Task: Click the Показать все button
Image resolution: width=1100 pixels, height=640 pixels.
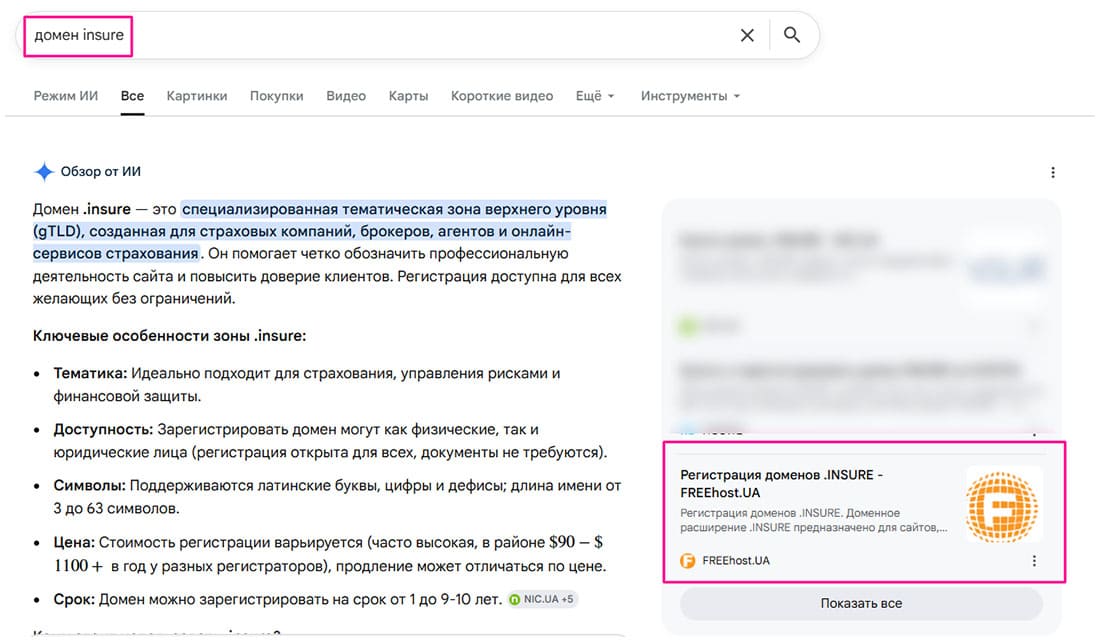Action: [861, 604]
